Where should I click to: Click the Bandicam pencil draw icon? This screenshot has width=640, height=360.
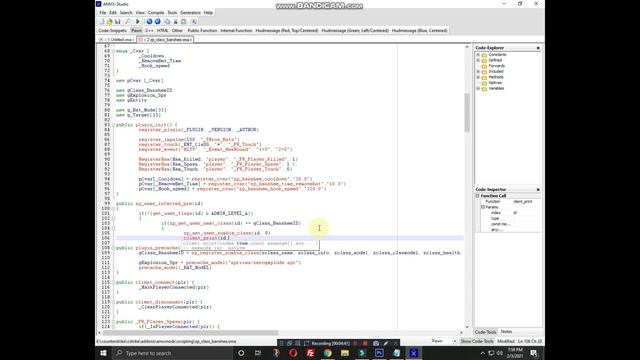click(386, 343)
